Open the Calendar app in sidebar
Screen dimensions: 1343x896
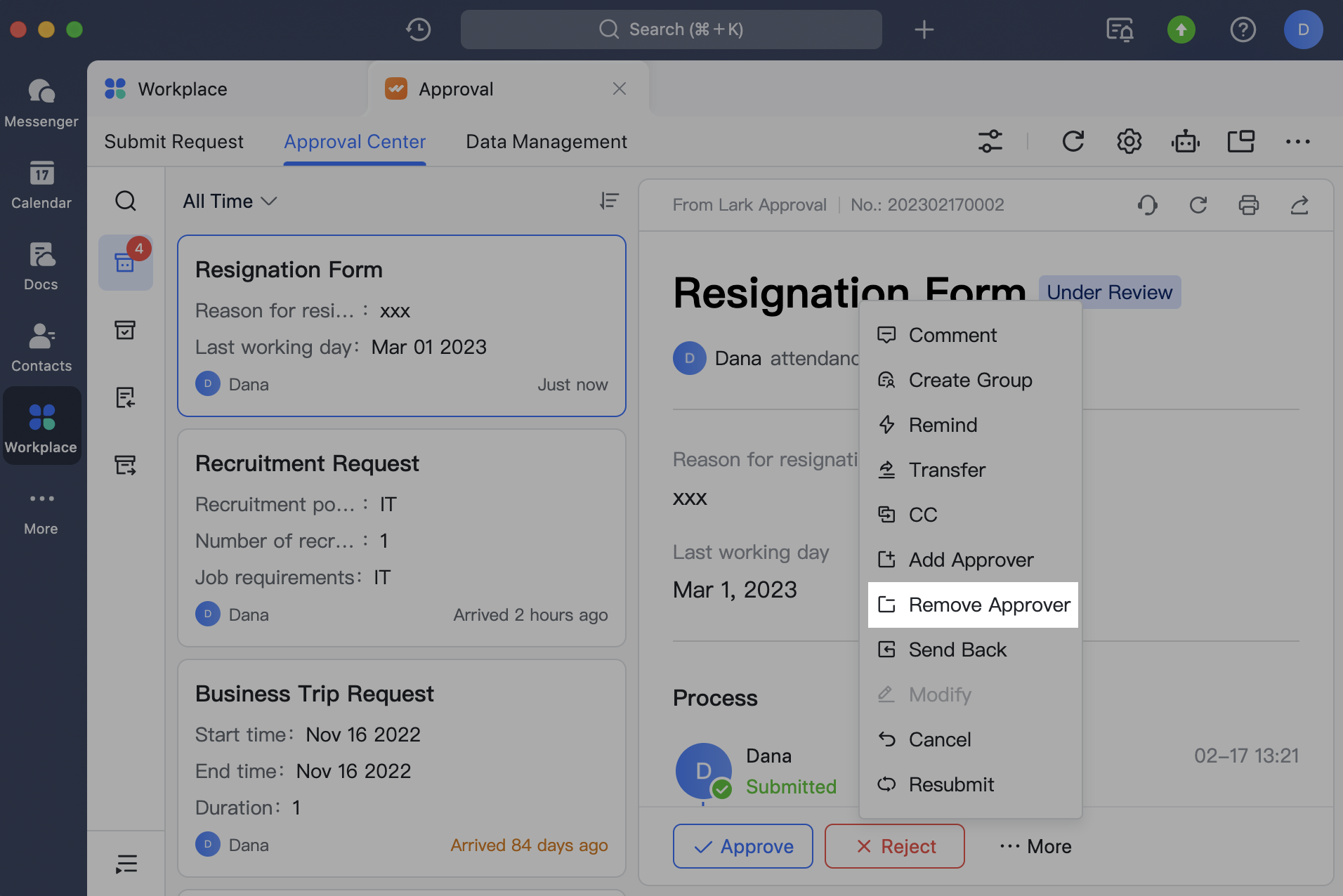click(x=41, y=184)
